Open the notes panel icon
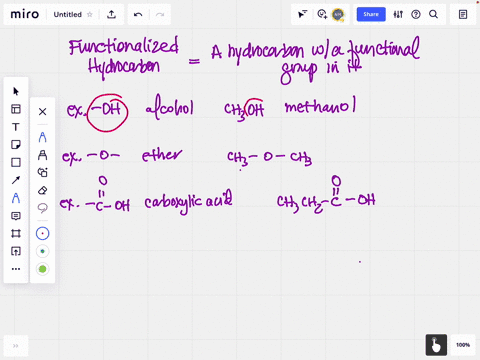 click(463, 14)
